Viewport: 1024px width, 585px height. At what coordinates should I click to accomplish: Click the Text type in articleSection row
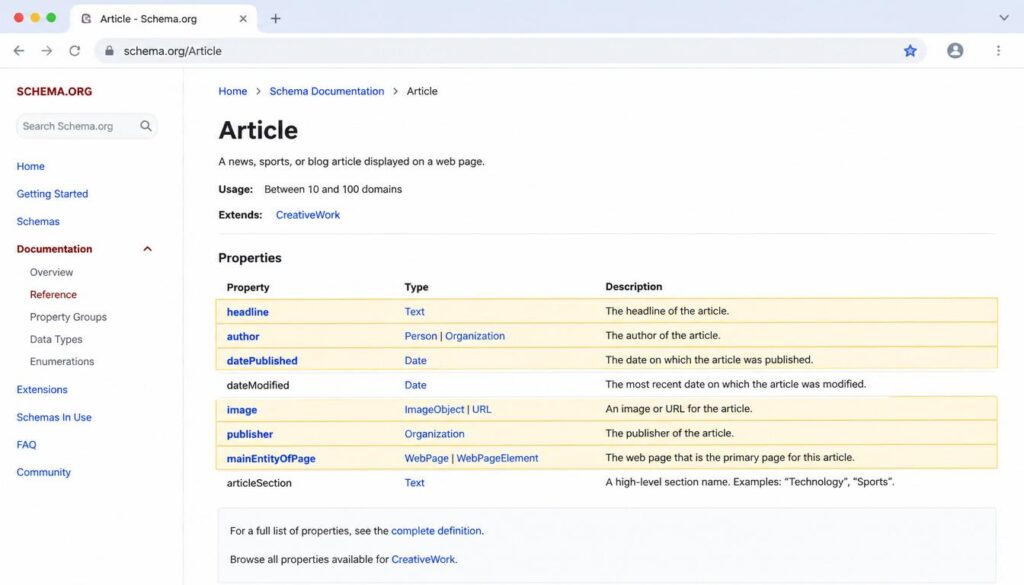[414, 482]
